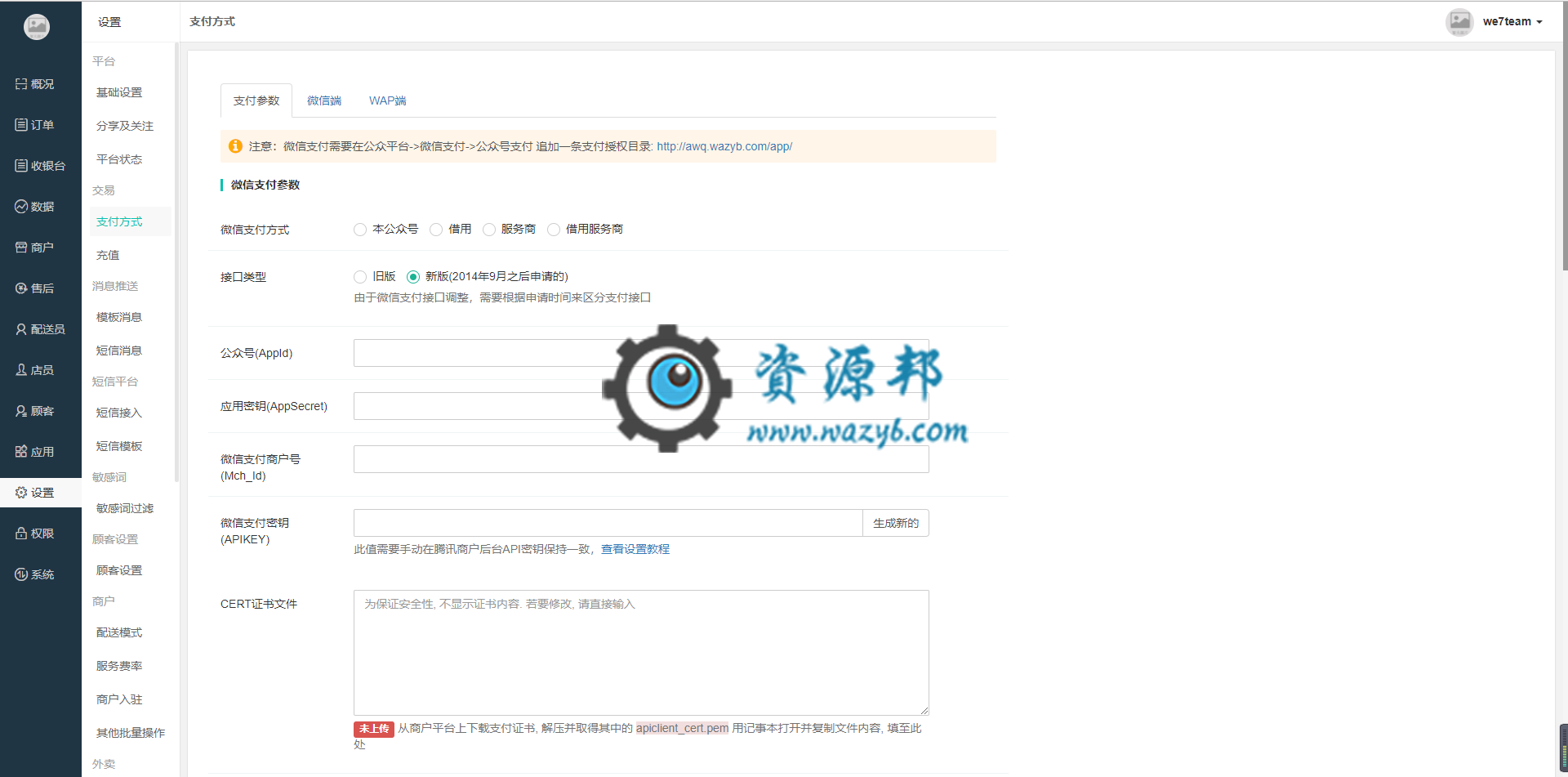Open 商户入驻 settings page

click(119, 699)
